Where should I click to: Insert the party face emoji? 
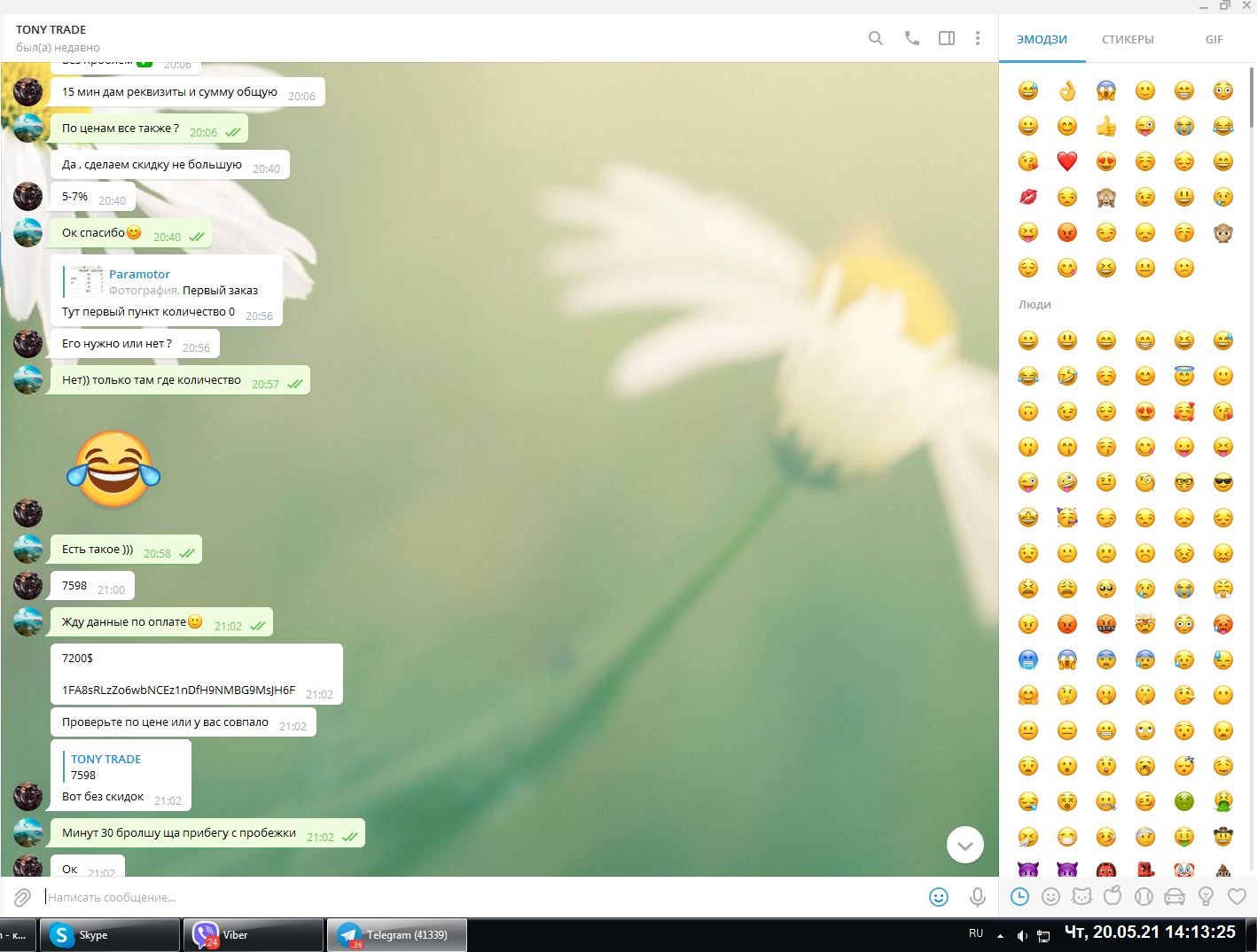tap(1067, 518)
